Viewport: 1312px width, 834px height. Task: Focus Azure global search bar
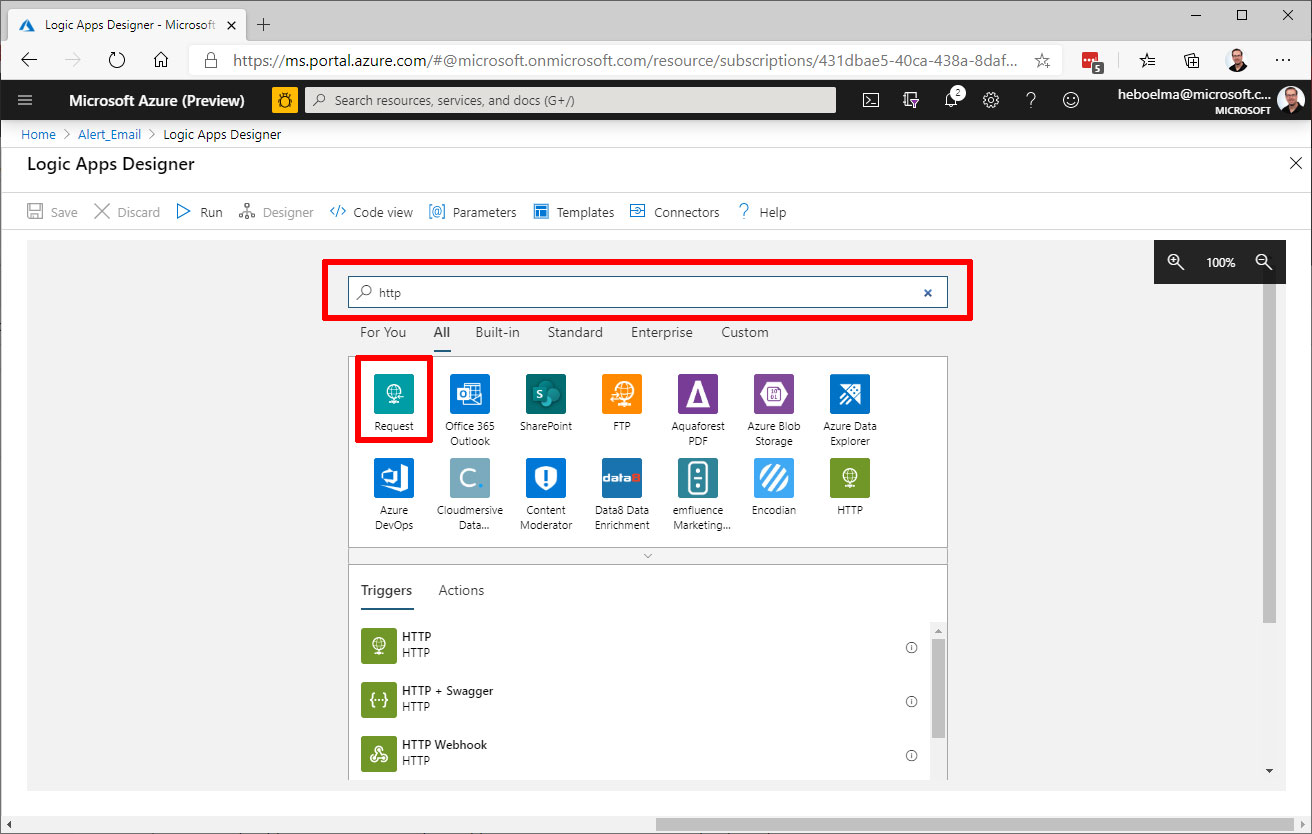(570, 100)
